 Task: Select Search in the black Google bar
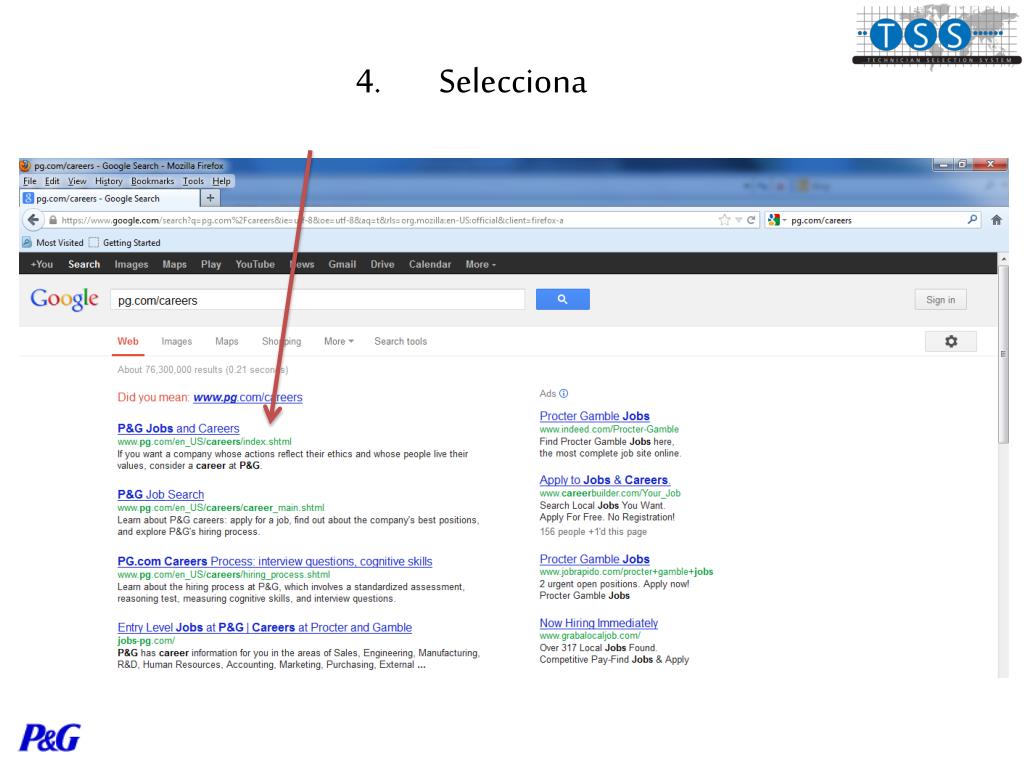tap(84, 264)
